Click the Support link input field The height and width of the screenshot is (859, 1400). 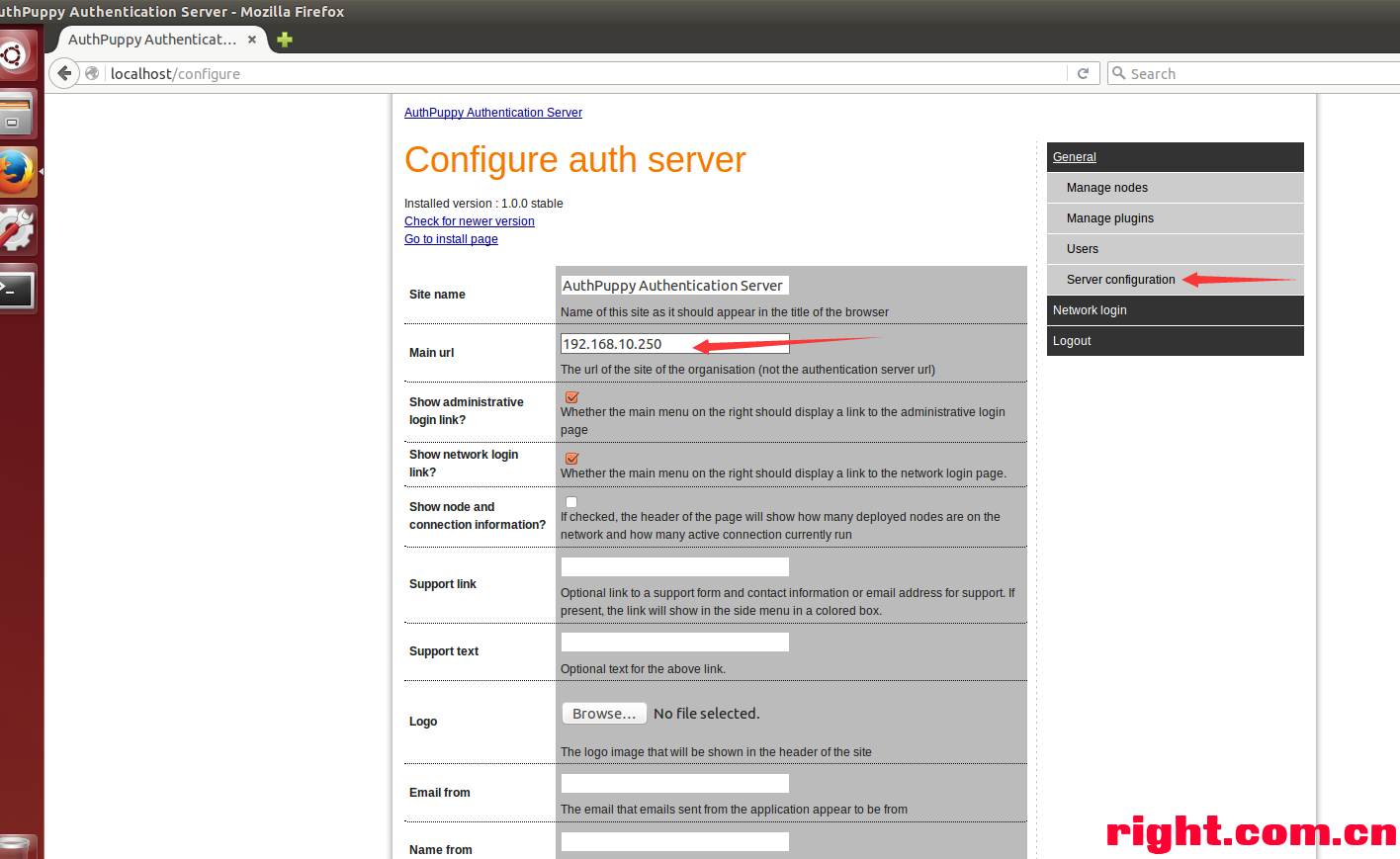click(675, 567)
